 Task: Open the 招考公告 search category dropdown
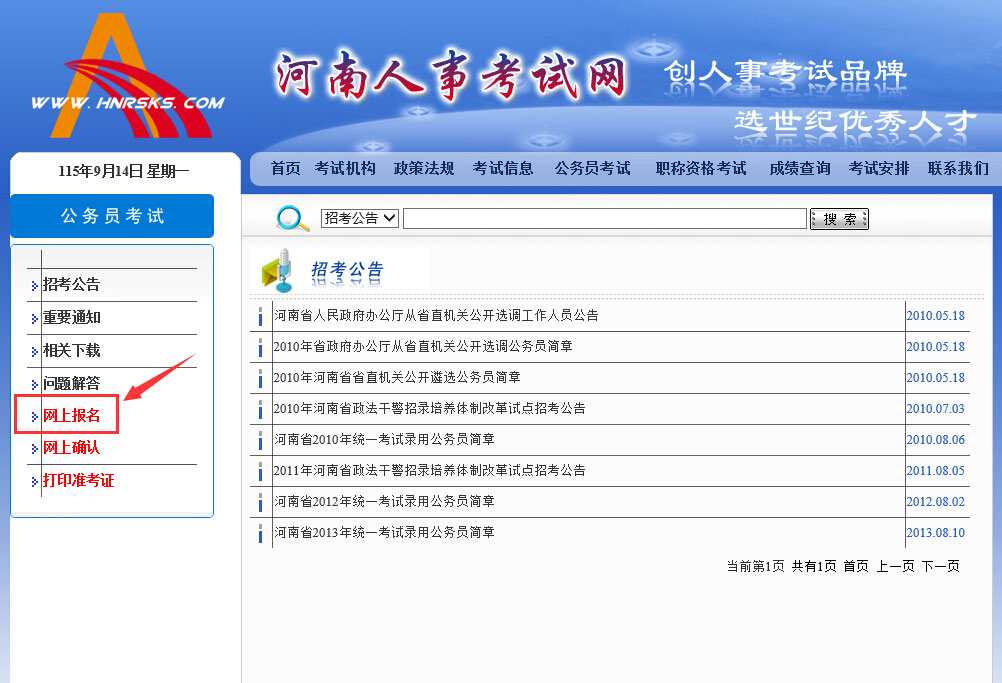360,218
